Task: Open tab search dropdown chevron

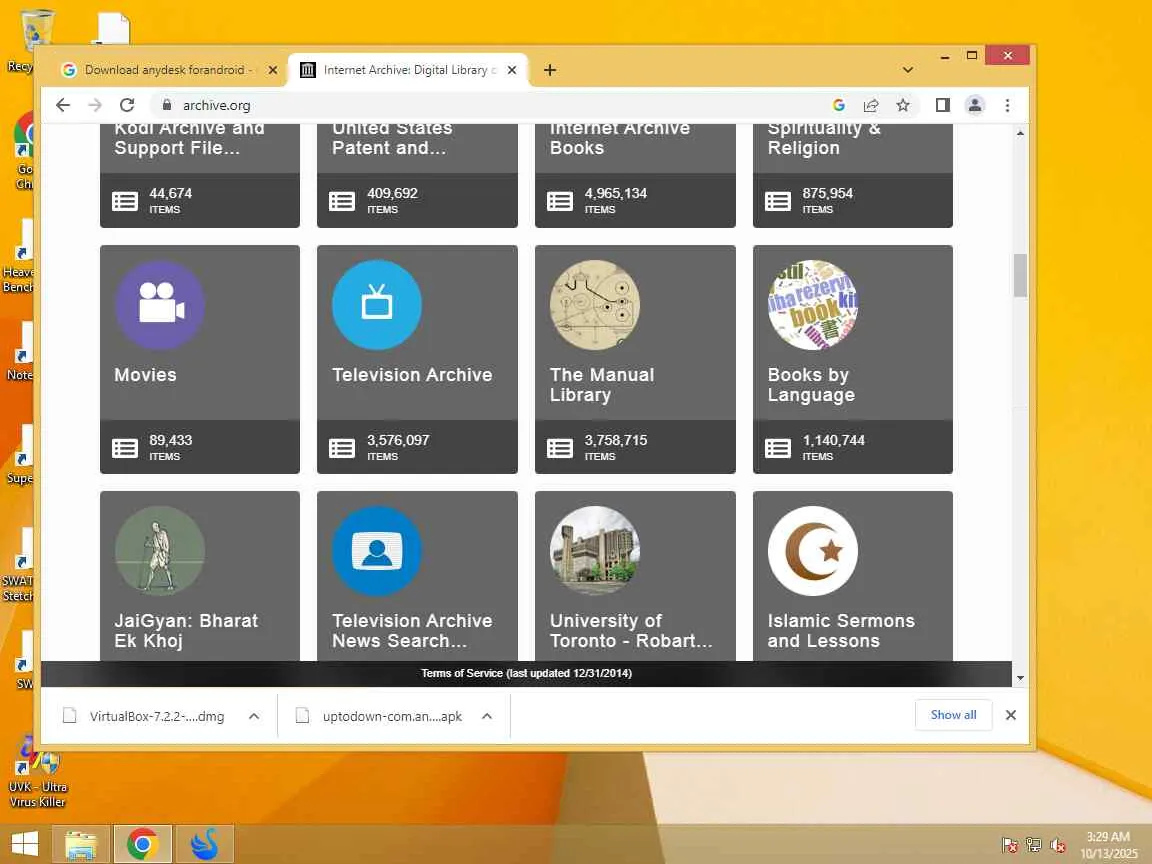Action: (x=908, y=70)
